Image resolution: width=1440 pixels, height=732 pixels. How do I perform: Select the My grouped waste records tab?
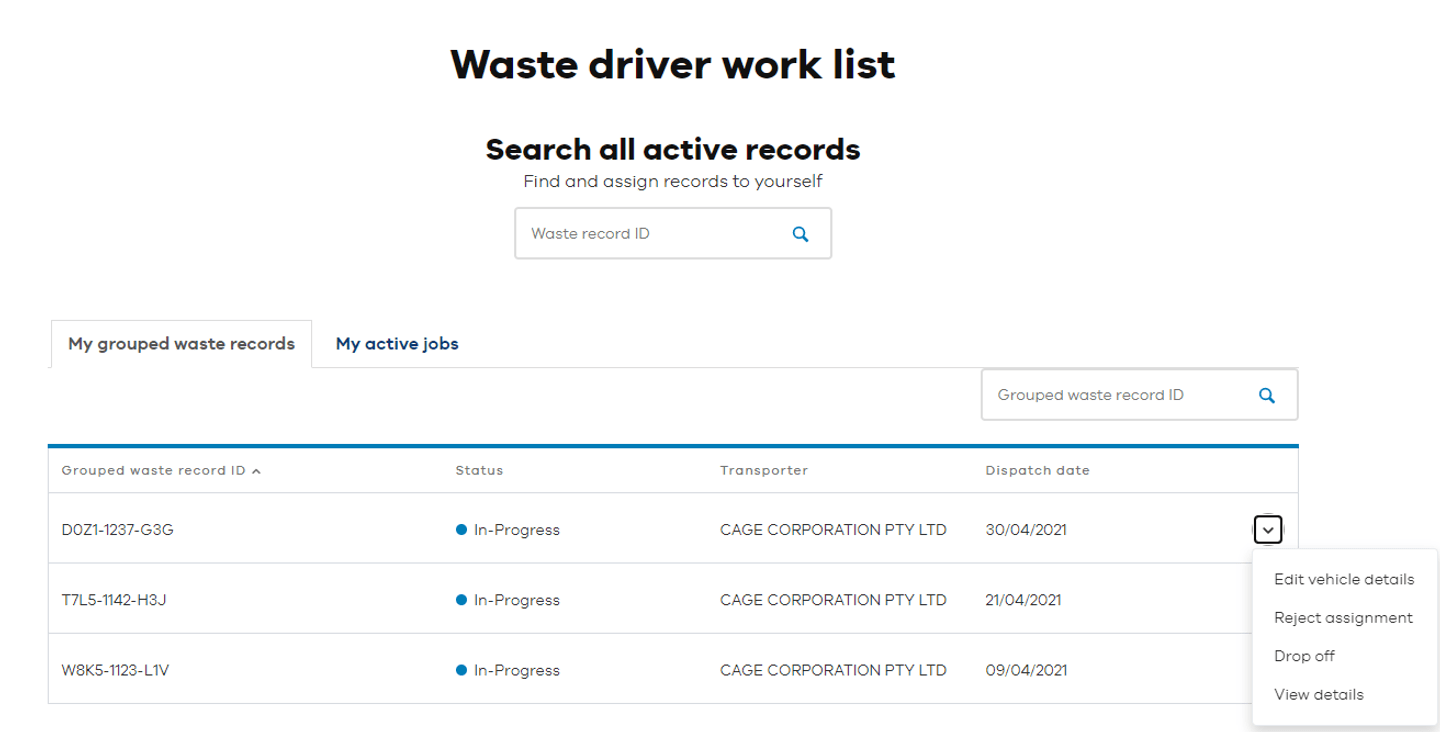pos(181,343)
